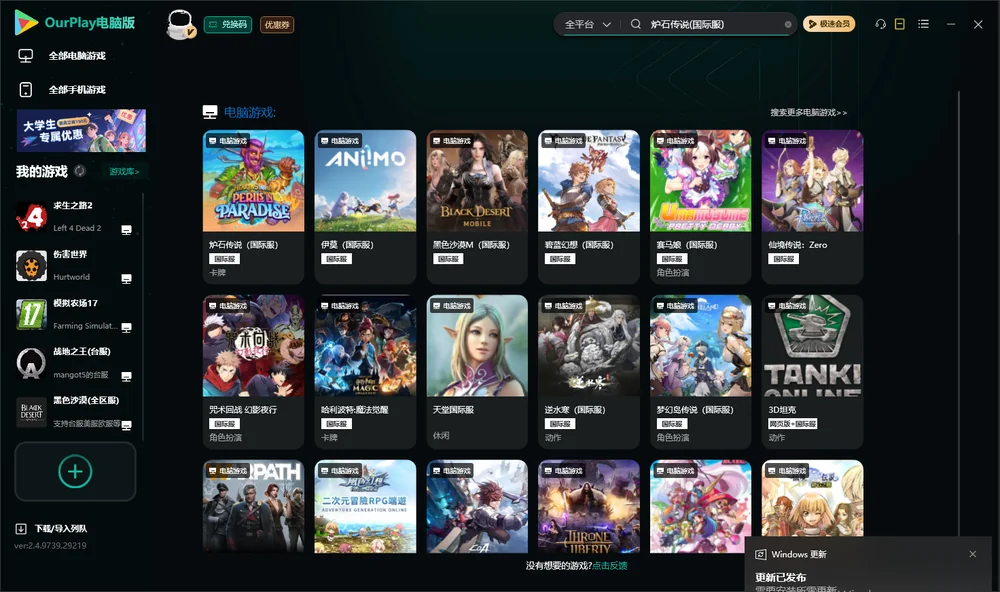Click the download queue arrow icon

coord(21,528)
